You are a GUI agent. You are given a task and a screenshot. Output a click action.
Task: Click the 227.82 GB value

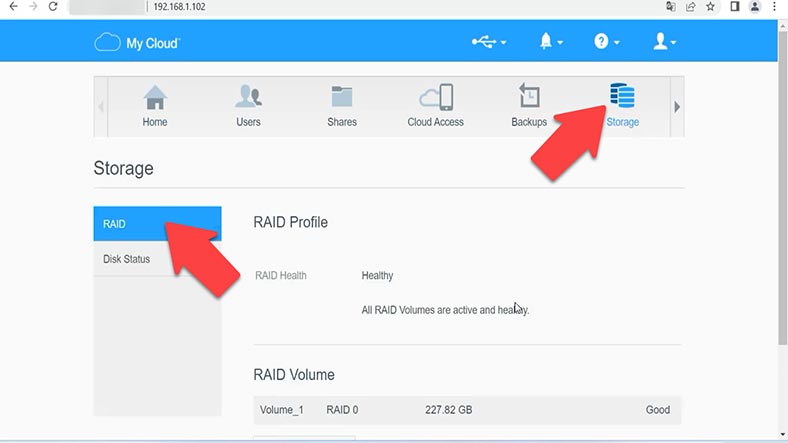(448, 410)
